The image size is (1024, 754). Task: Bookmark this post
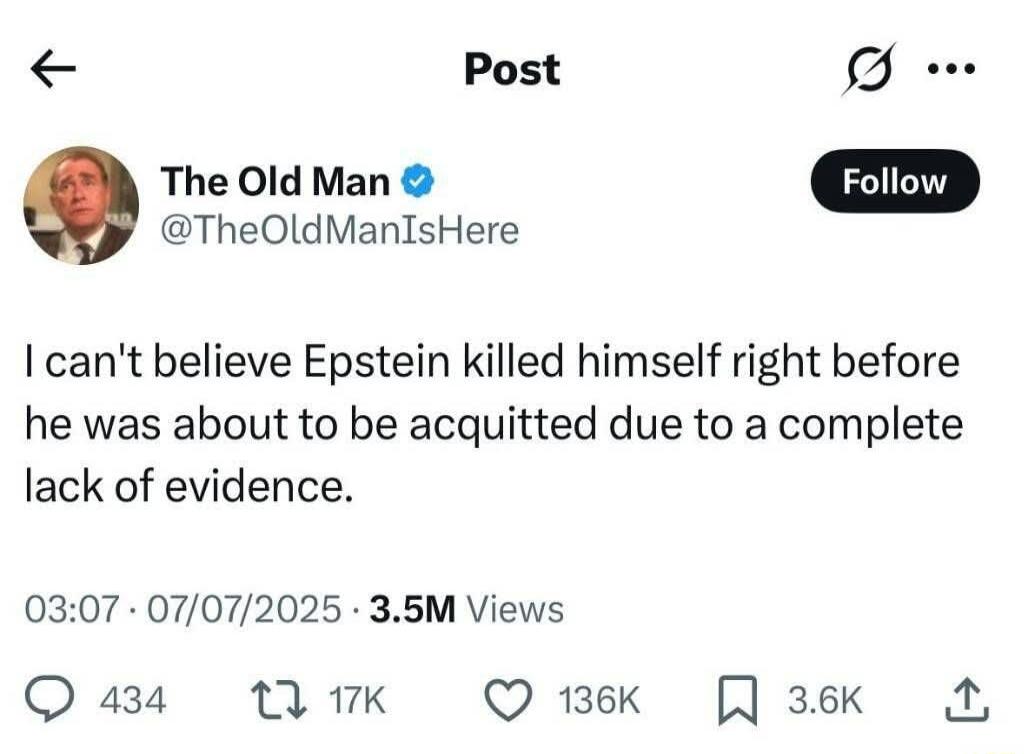click(x=738, y=700)
